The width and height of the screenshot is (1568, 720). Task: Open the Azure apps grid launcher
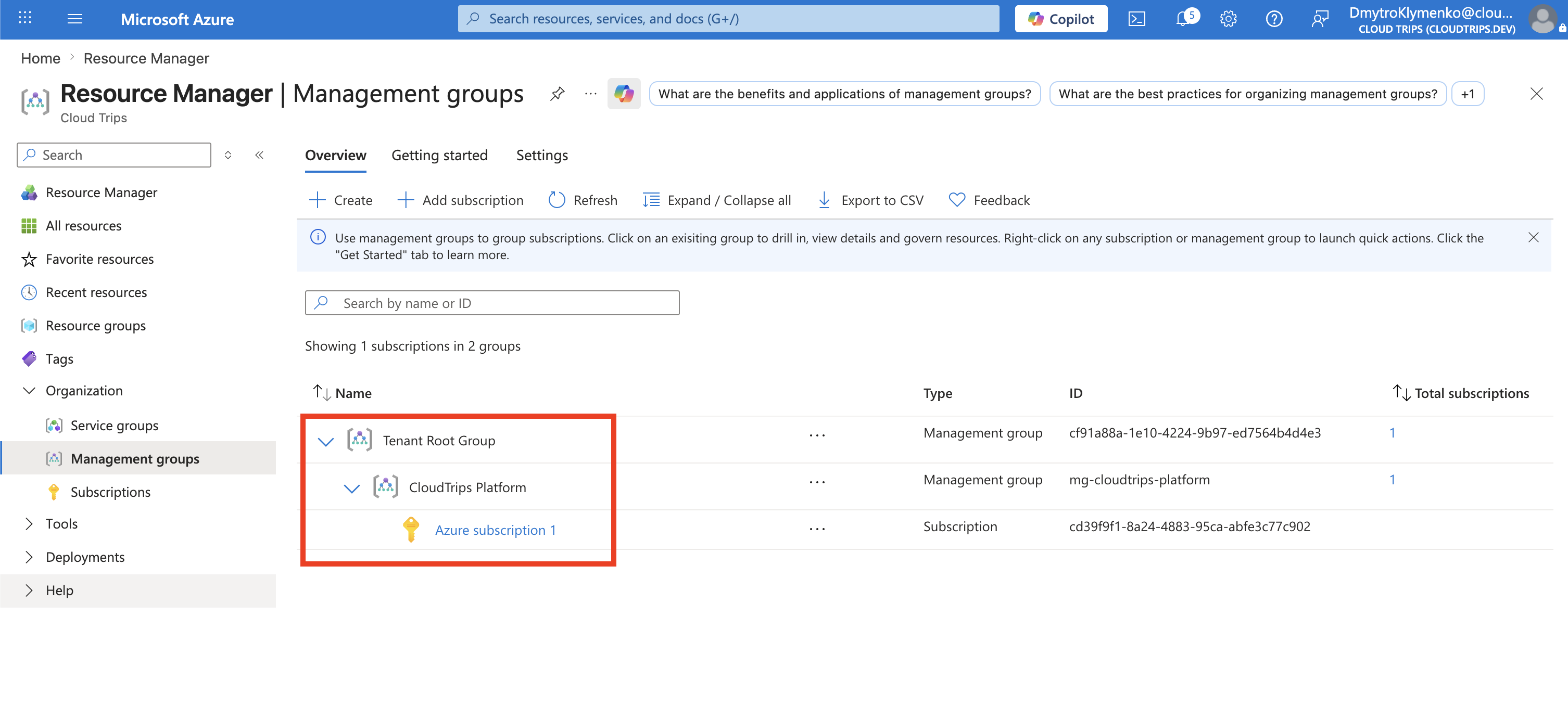[25, 18]
